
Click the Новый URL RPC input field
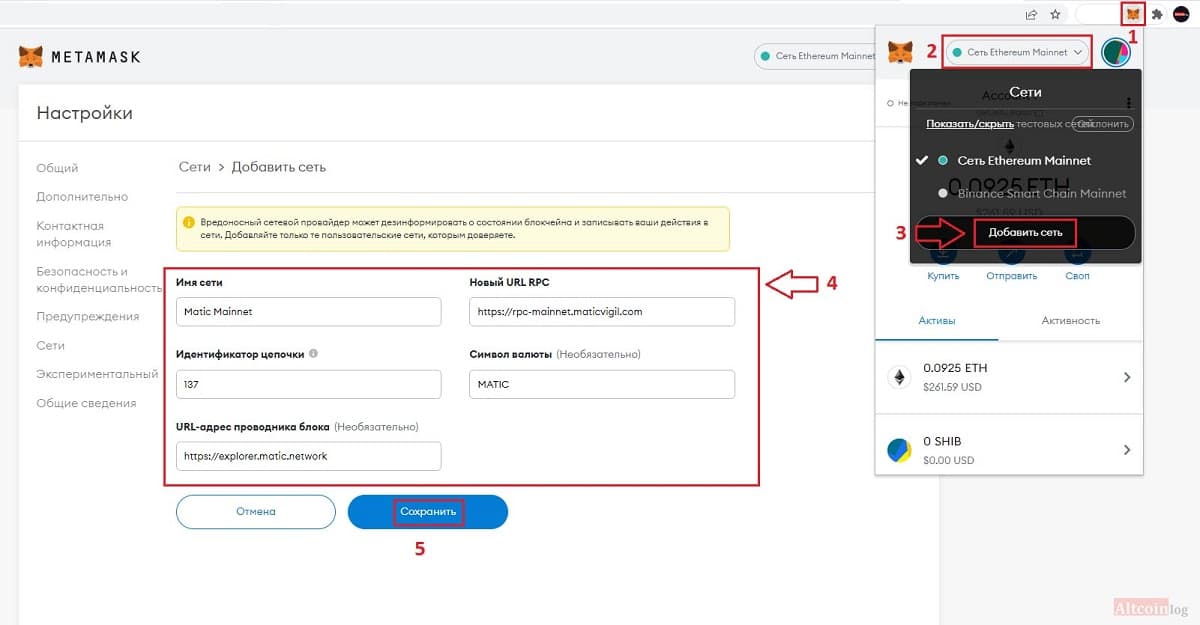[x=602, y=311]
